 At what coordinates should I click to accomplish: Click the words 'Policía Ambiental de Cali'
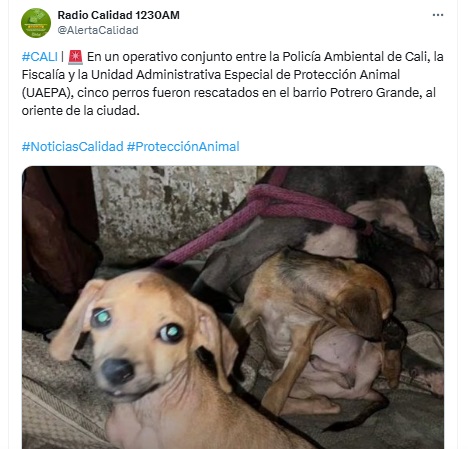pos(355,57)
